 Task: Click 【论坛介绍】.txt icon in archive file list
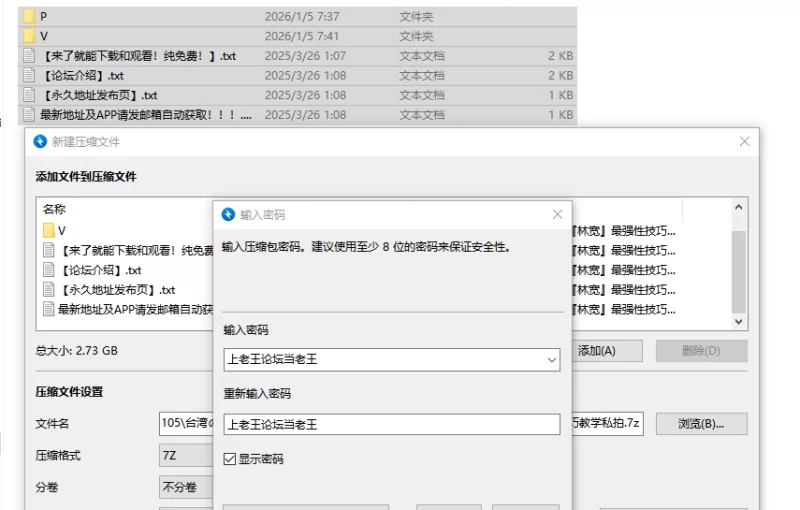48,270
